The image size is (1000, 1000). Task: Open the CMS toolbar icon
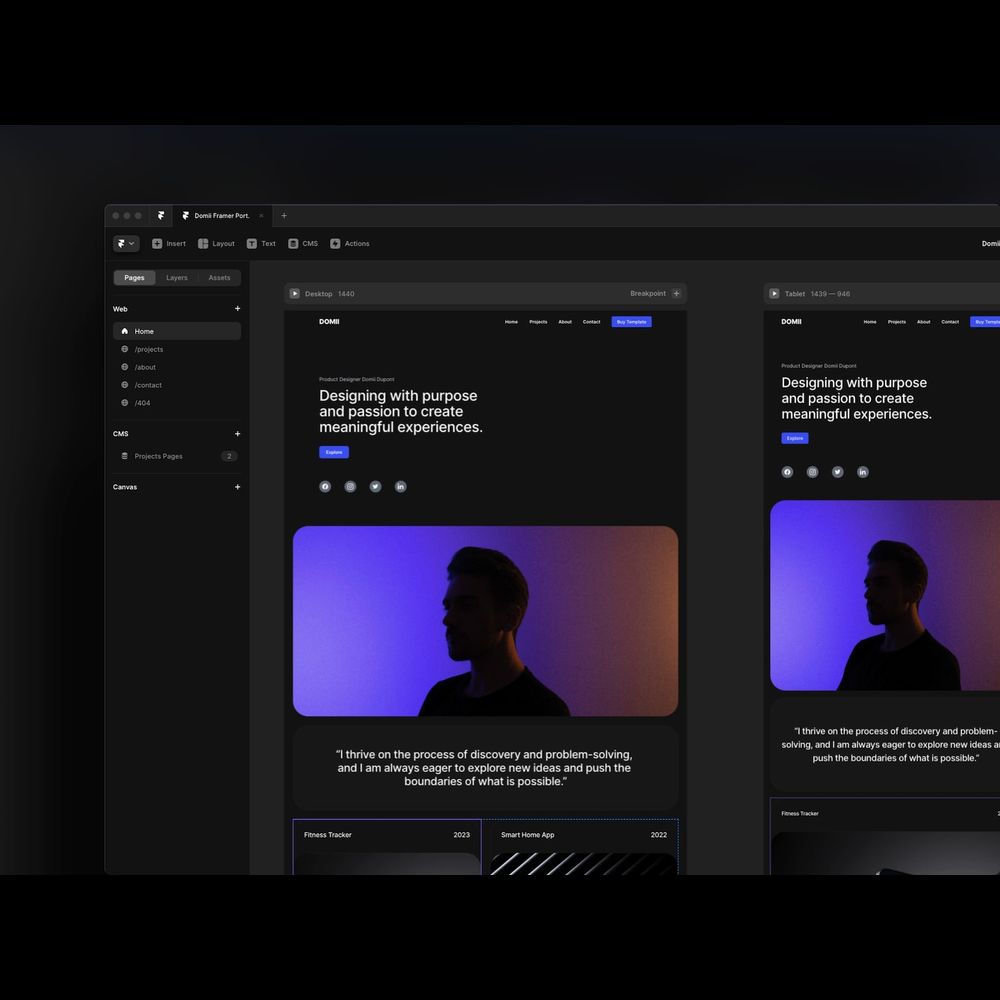[293, 243]
